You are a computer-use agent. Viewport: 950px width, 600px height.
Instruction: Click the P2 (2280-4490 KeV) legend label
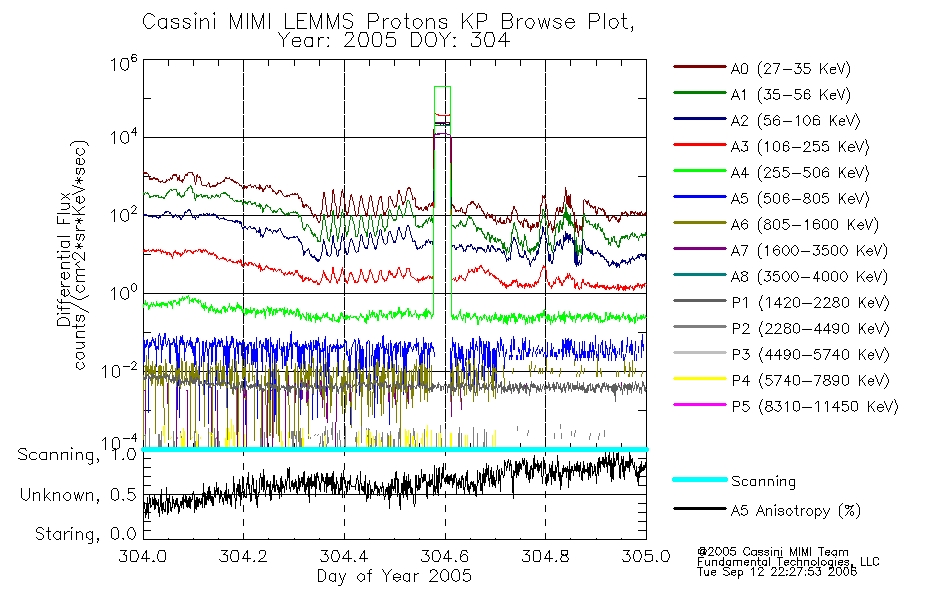[x=810, y=328]
